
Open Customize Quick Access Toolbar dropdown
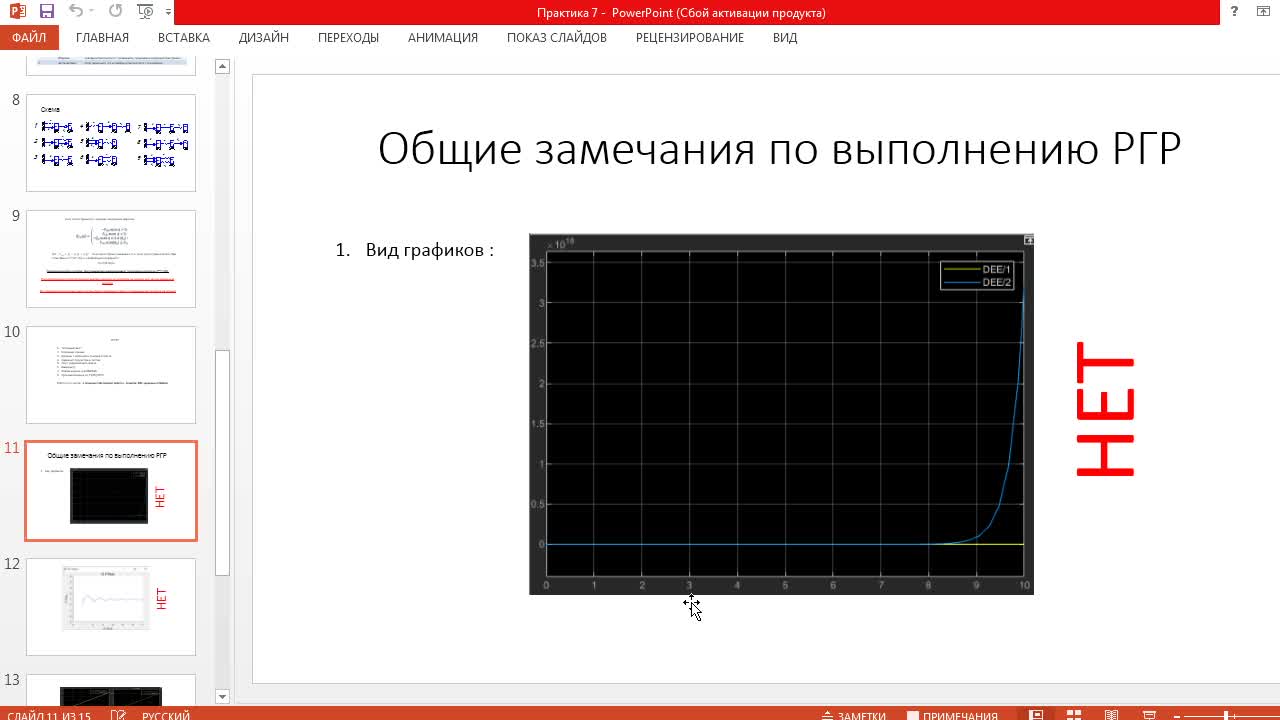click(167, 13)
